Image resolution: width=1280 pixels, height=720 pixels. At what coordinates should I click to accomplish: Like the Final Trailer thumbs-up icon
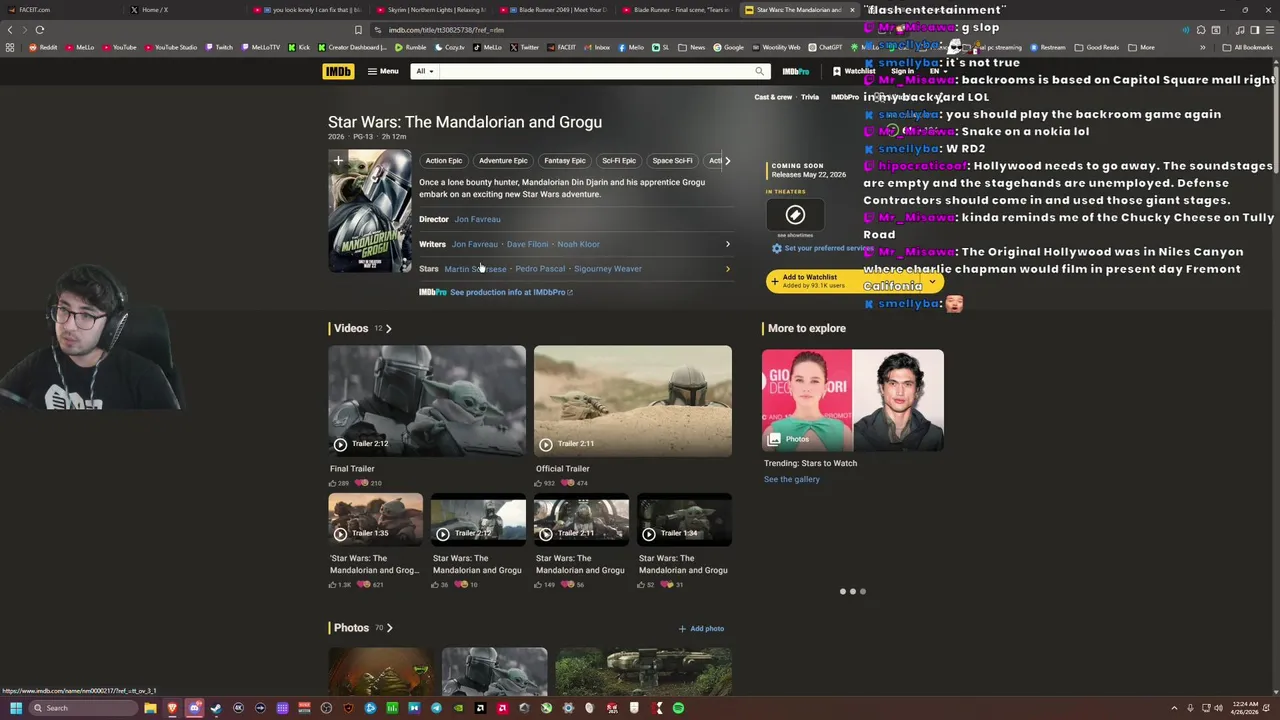(x=334, y=483)
